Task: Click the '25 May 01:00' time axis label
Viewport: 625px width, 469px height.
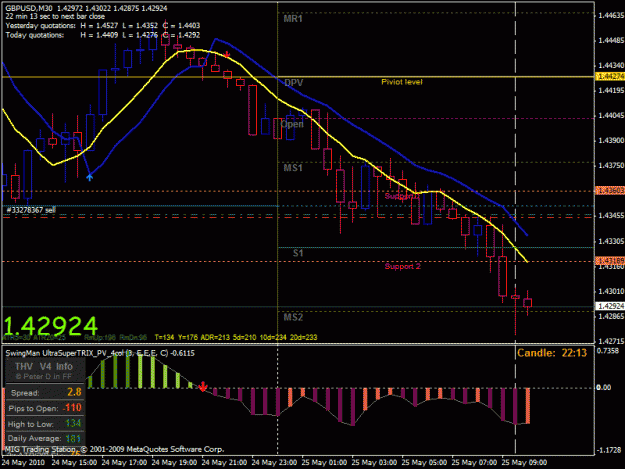Action: 324,463
